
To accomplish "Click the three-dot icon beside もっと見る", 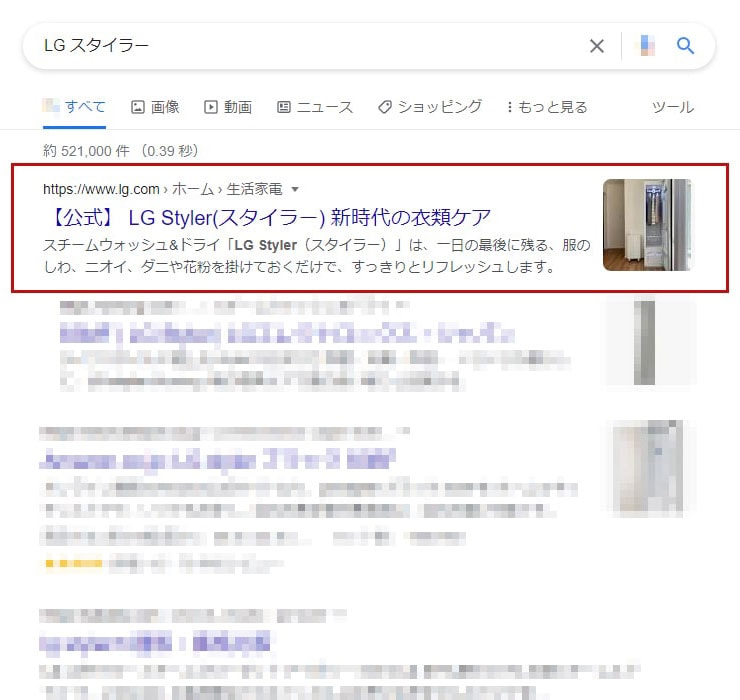I will [509, 107].
